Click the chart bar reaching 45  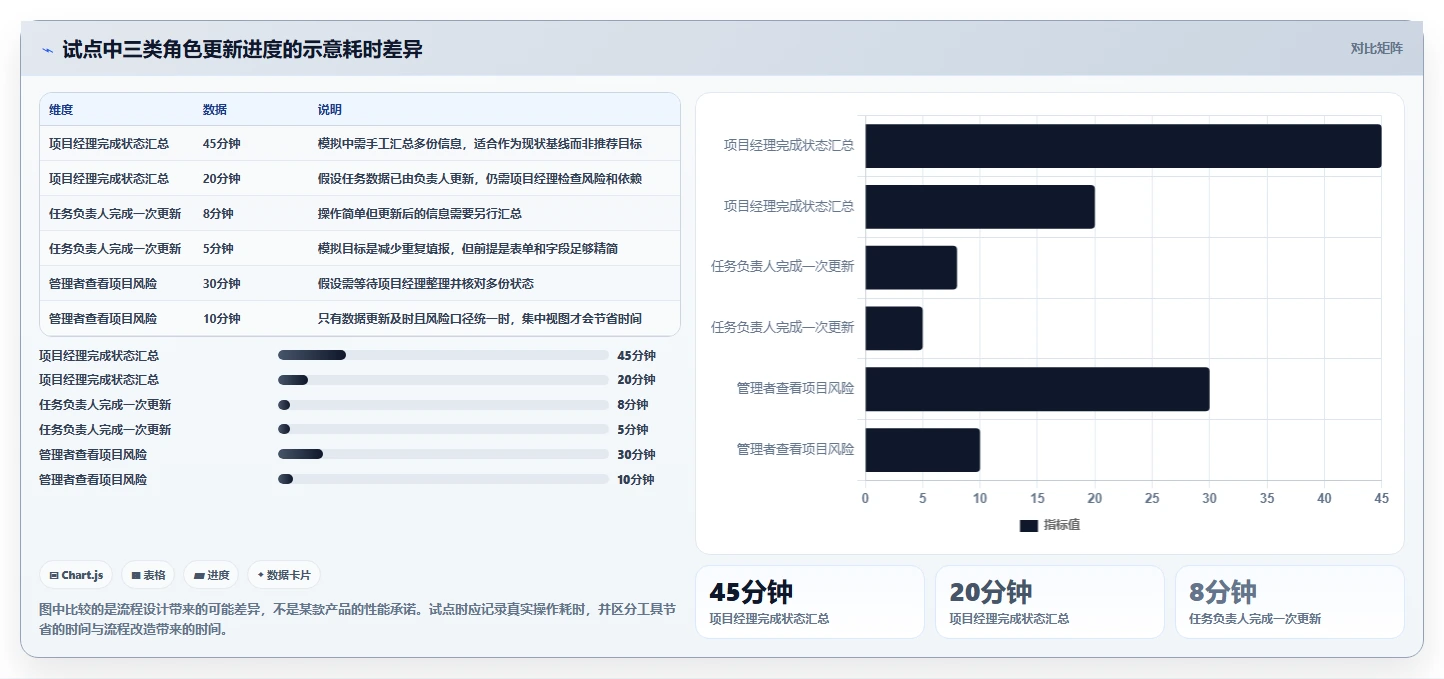pyautogui.click(x=1123, y=146)
